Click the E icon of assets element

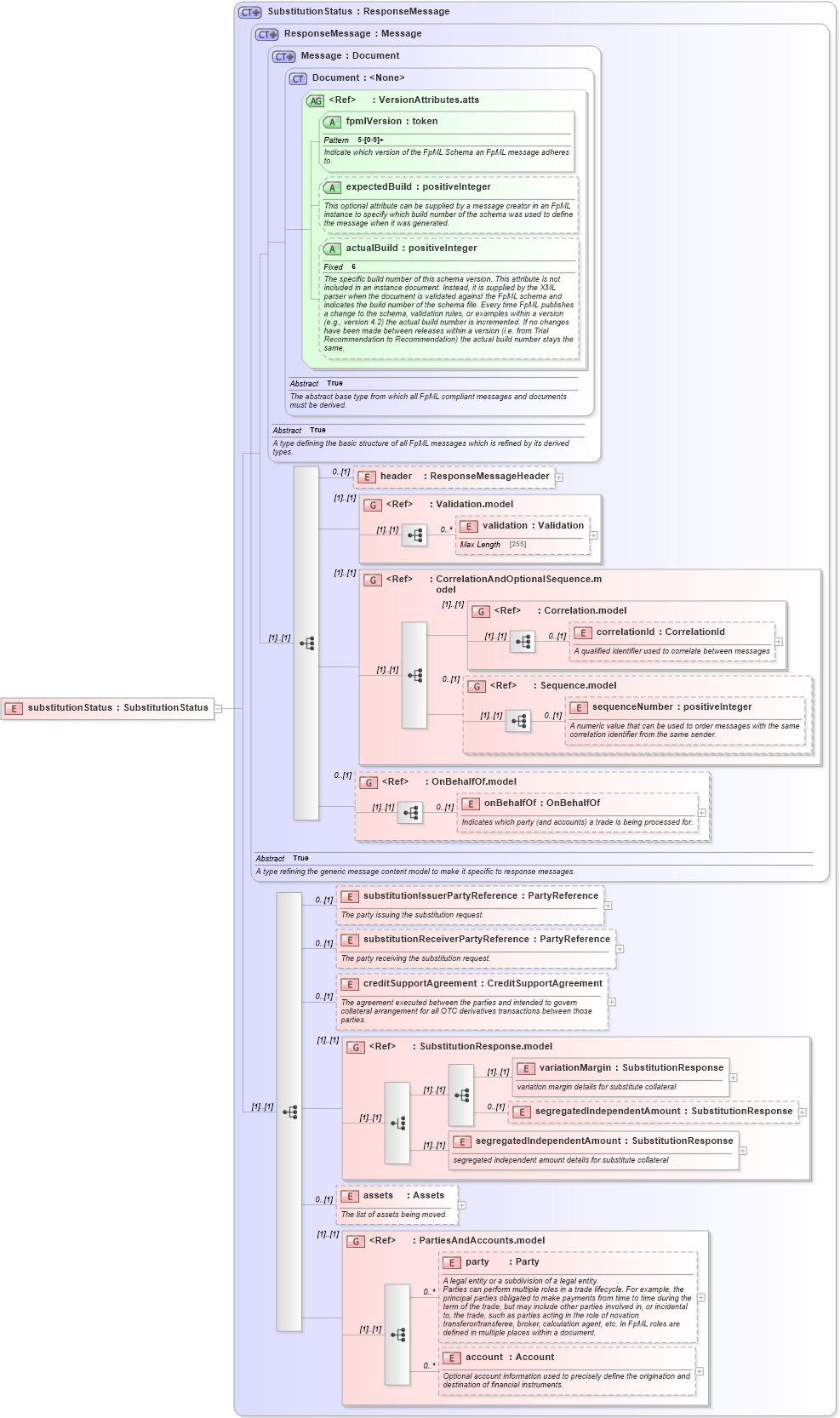click(x=350, y=1197)
